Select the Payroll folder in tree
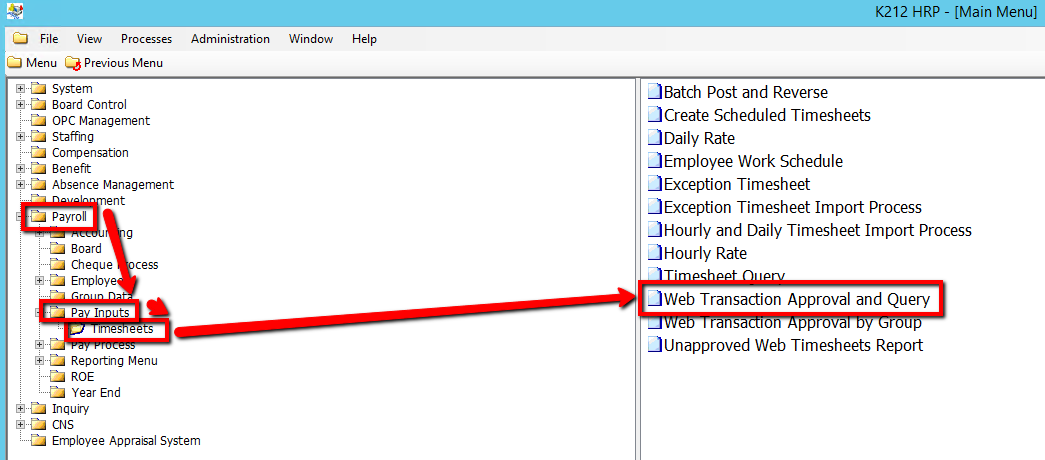The height and width of the screenshot is (460, 1045). (x=69, y=217)
